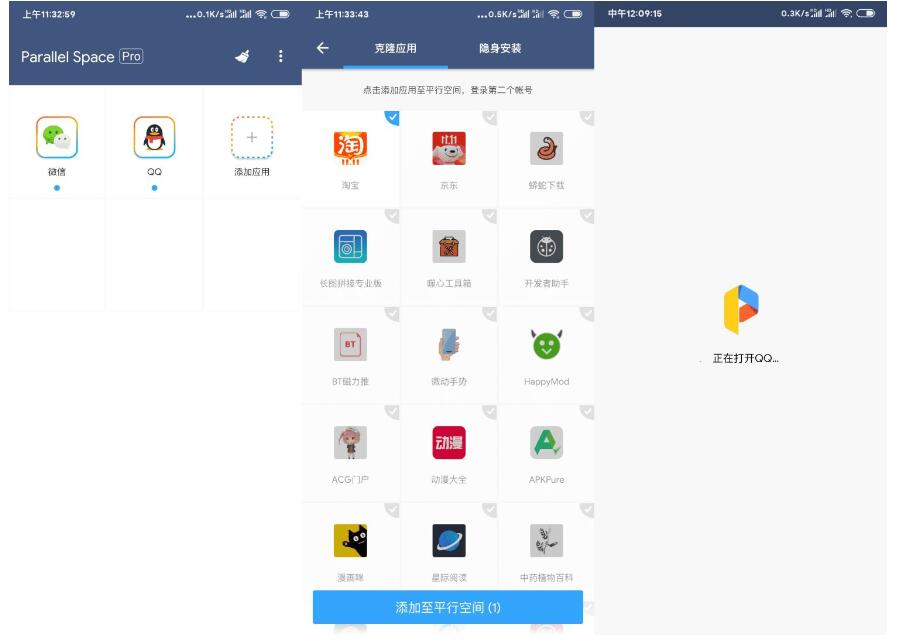Tap the Parallel Space logo on loading screen

coord(741,309)
